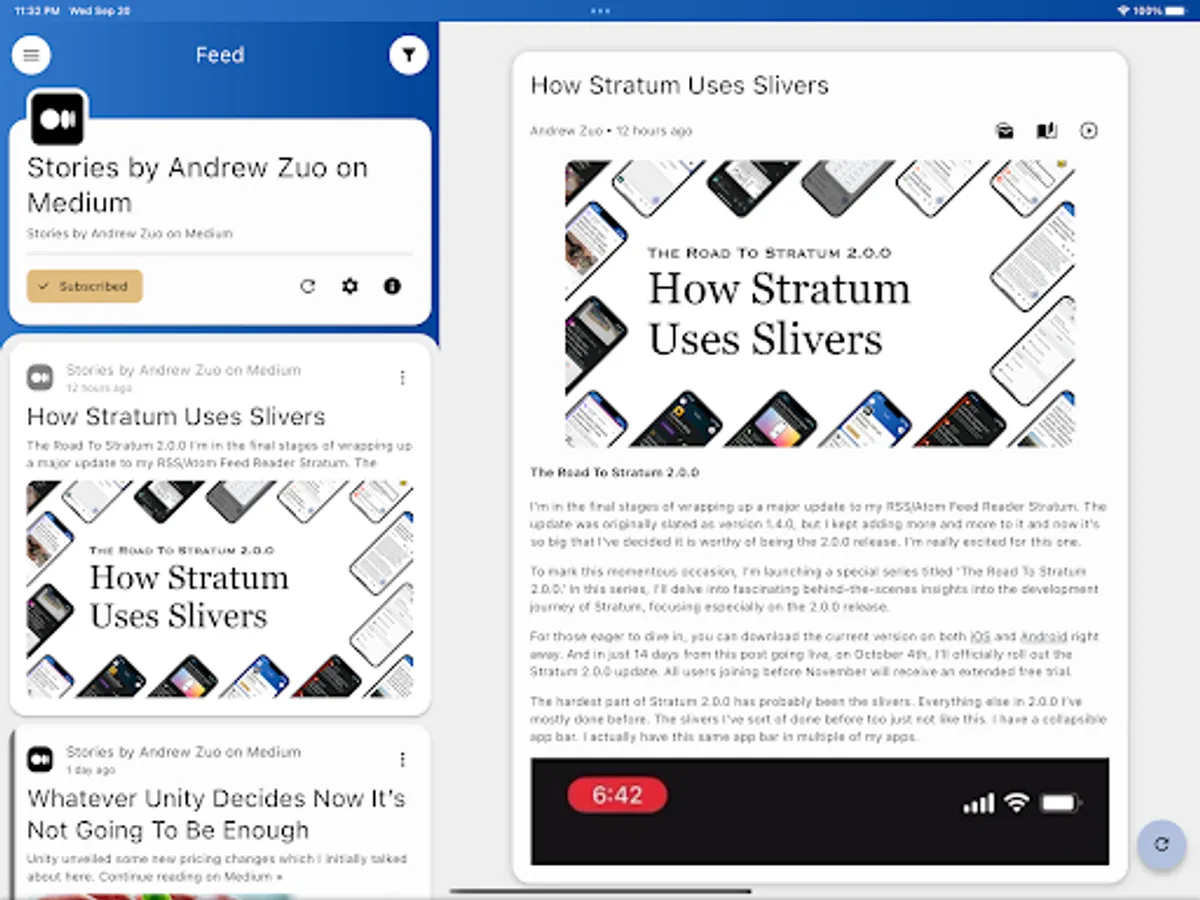This screenshot has height=900, width=1200.
Task: Click the 6:42 video preview in the article
Action: click(x=820, y=811)
